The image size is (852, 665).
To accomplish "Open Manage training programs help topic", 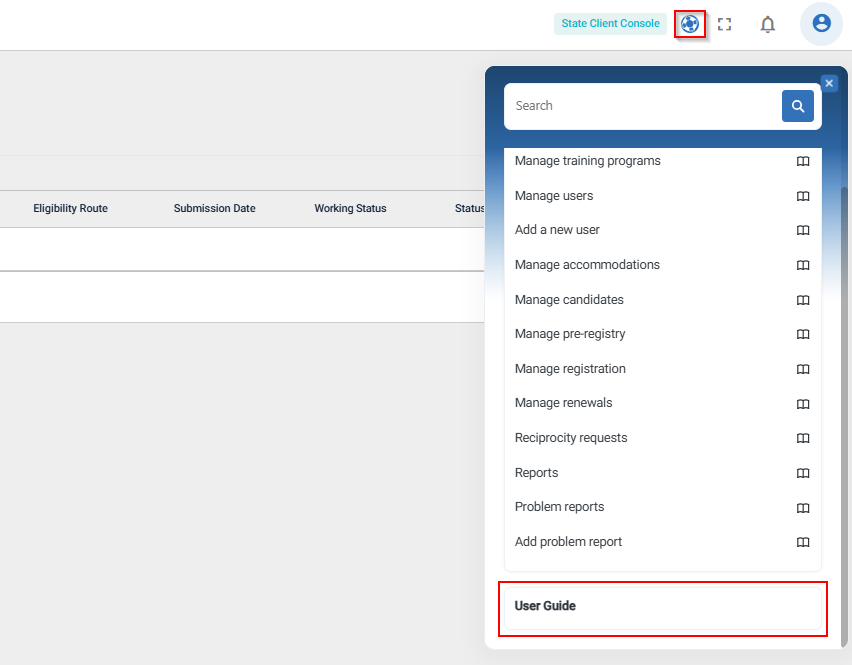I will [587, 161].
